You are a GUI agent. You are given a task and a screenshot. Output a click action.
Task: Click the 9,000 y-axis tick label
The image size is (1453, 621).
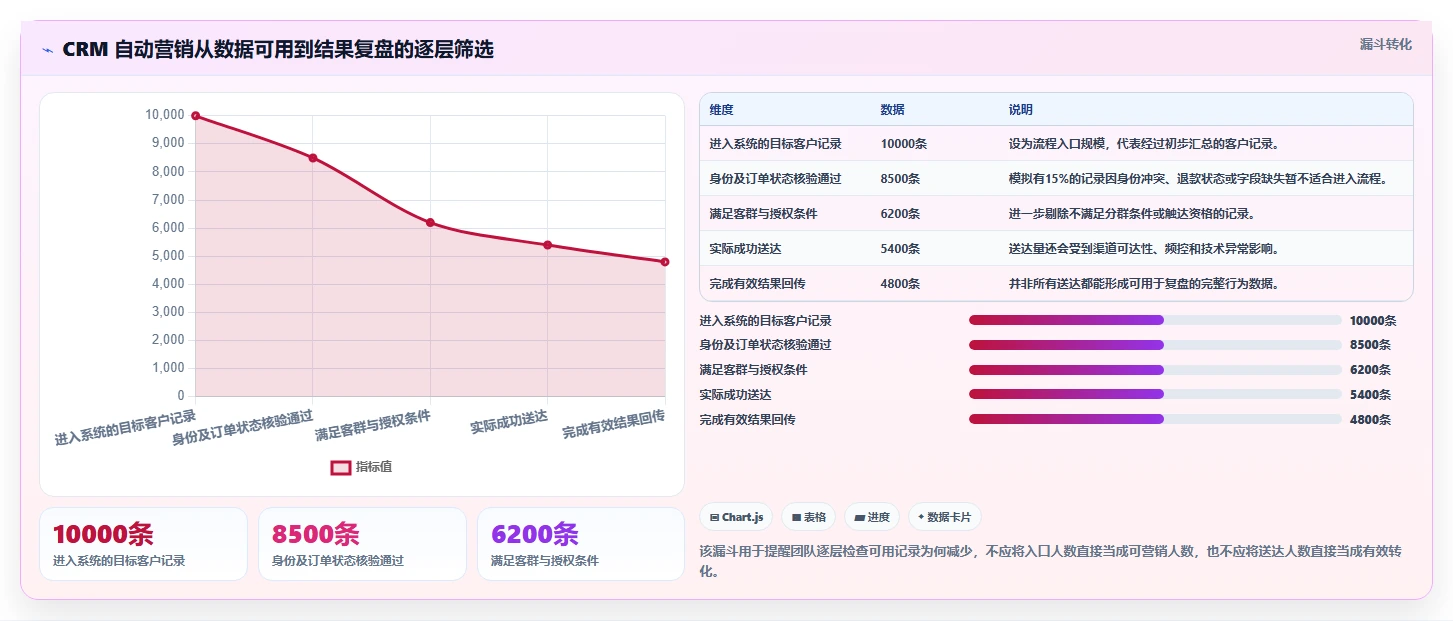(166, 143)
